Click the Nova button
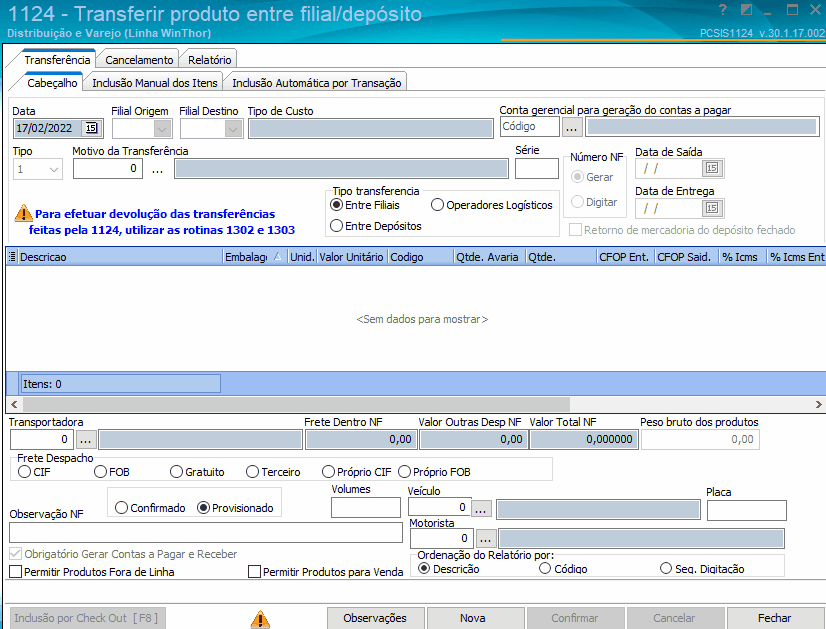The height and width of the screenshot is (629, 826). pos(473,618)
